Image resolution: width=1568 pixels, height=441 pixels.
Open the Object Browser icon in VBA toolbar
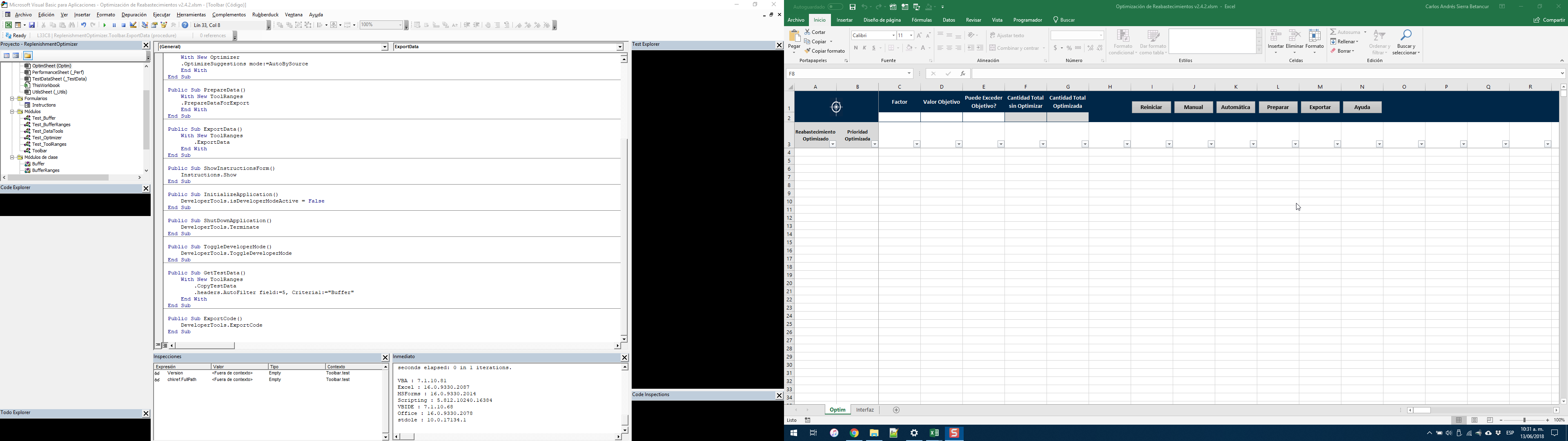point(164,26)
